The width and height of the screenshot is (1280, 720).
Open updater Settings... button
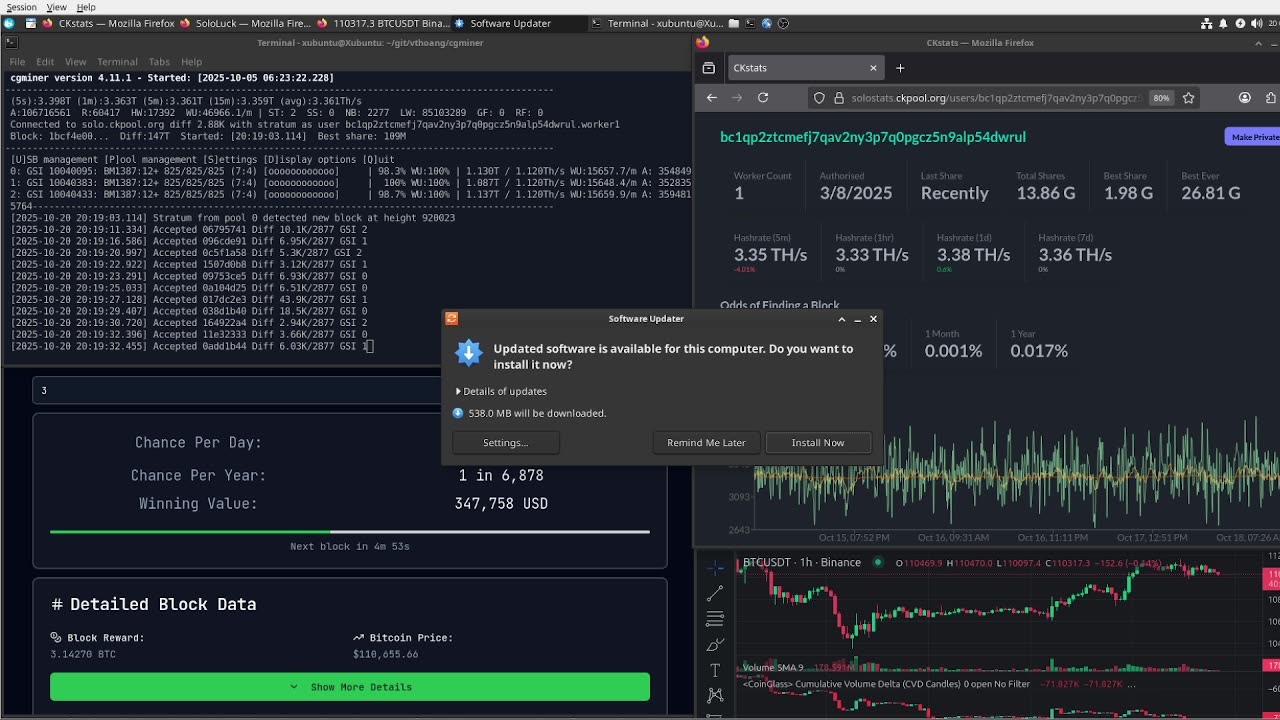[506, 442]
